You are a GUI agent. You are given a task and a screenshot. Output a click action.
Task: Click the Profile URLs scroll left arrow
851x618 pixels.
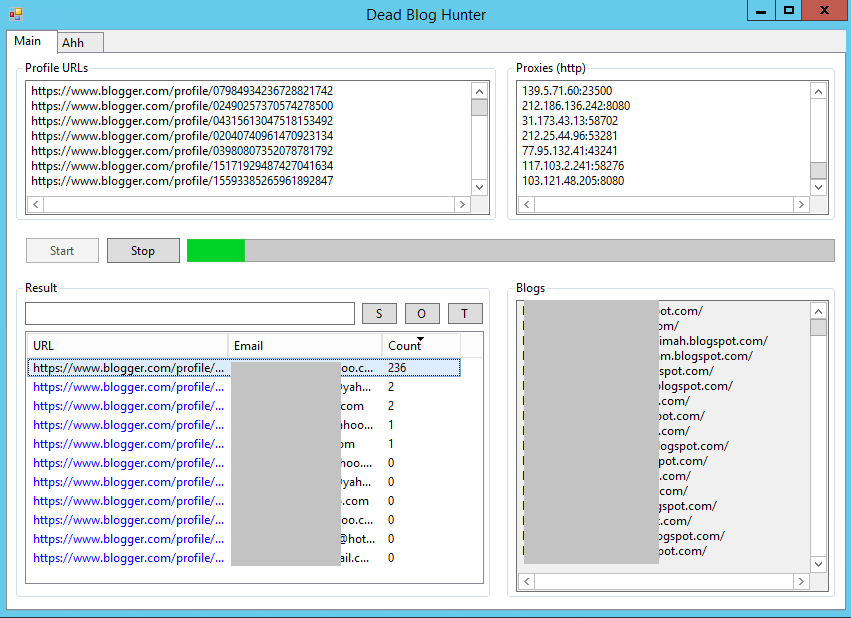[x=36, y=205]
